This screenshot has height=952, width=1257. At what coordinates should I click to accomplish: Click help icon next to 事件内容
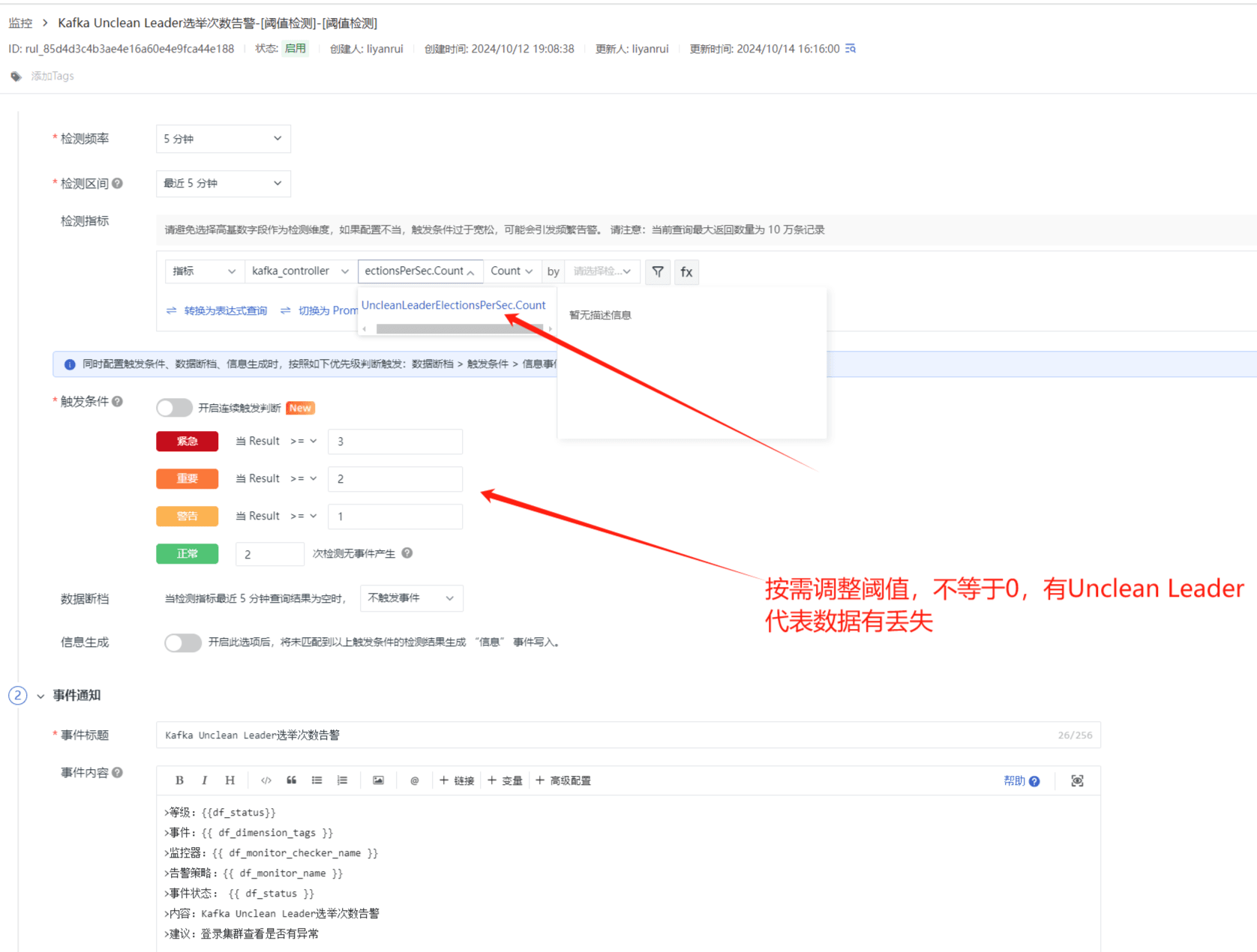[x=118, y=772]
